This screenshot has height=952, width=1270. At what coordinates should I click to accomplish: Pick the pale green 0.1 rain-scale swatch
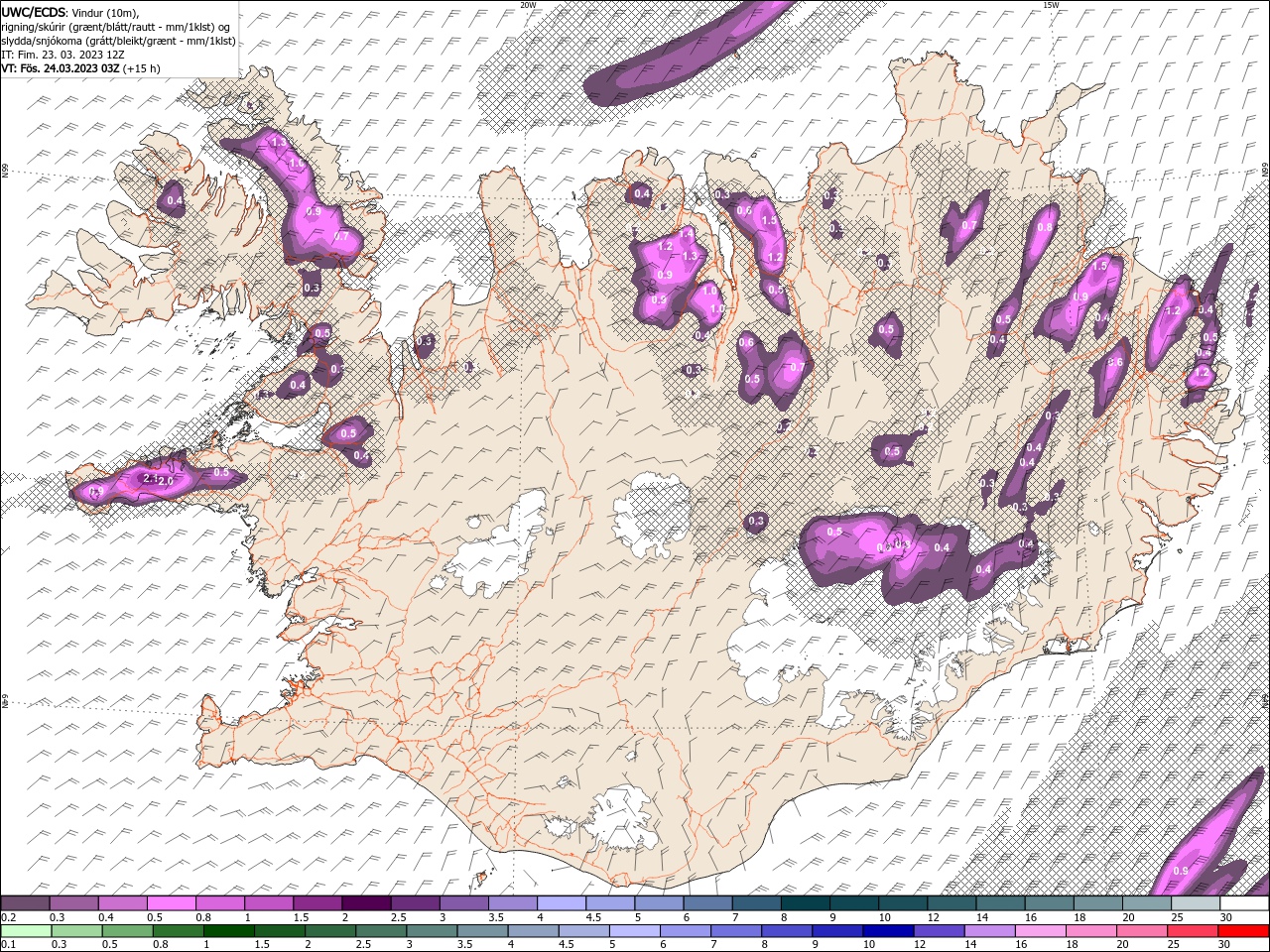27,931
